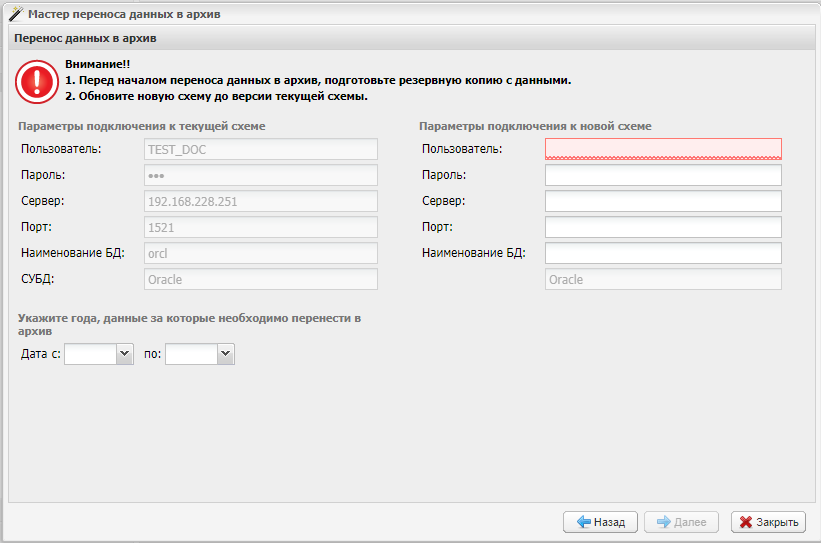
Task: Click the TEST_DOC user field
Action: [260, 149]
